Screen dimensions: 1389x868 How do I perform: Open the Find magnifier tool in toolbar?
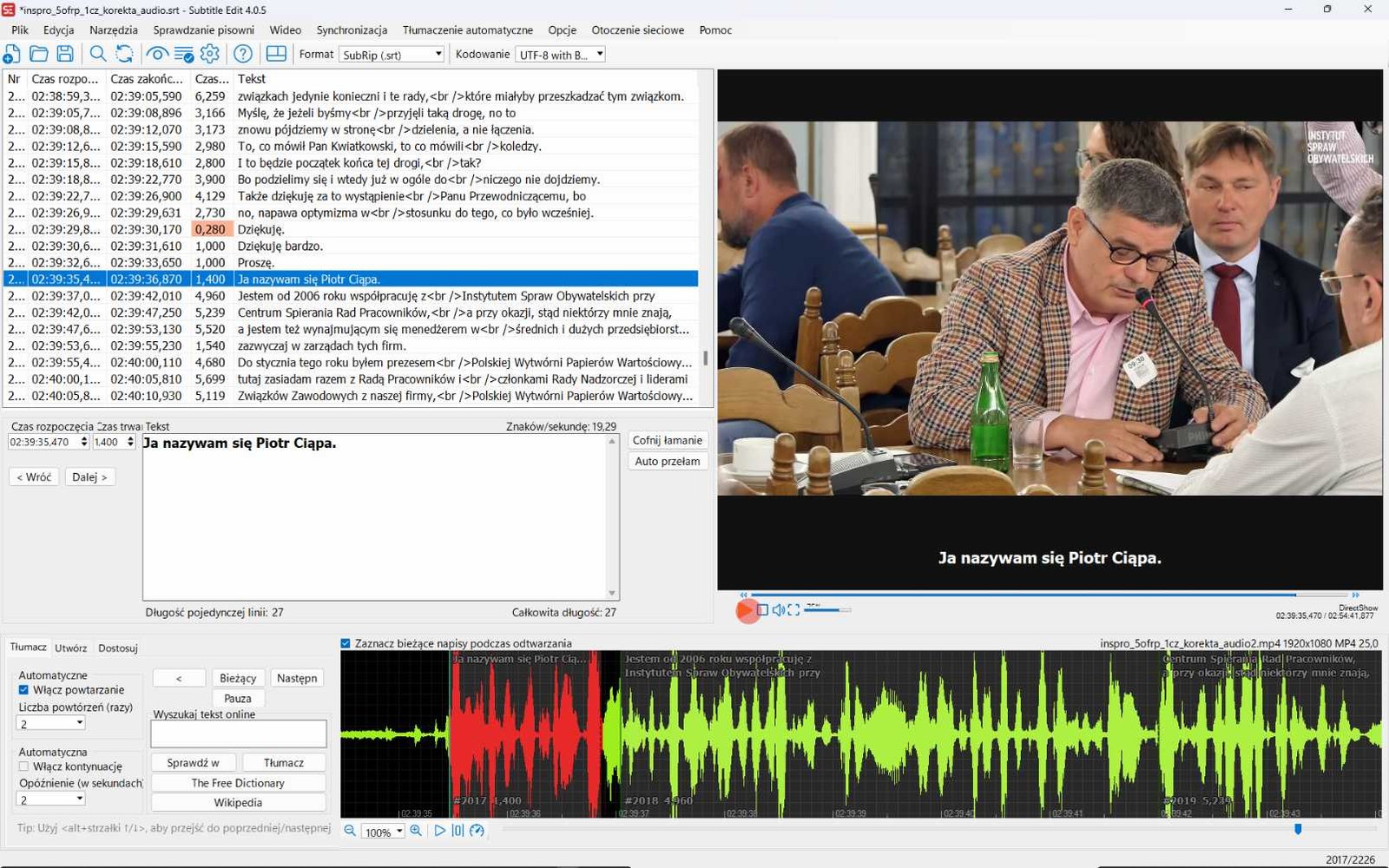(98, 54)
